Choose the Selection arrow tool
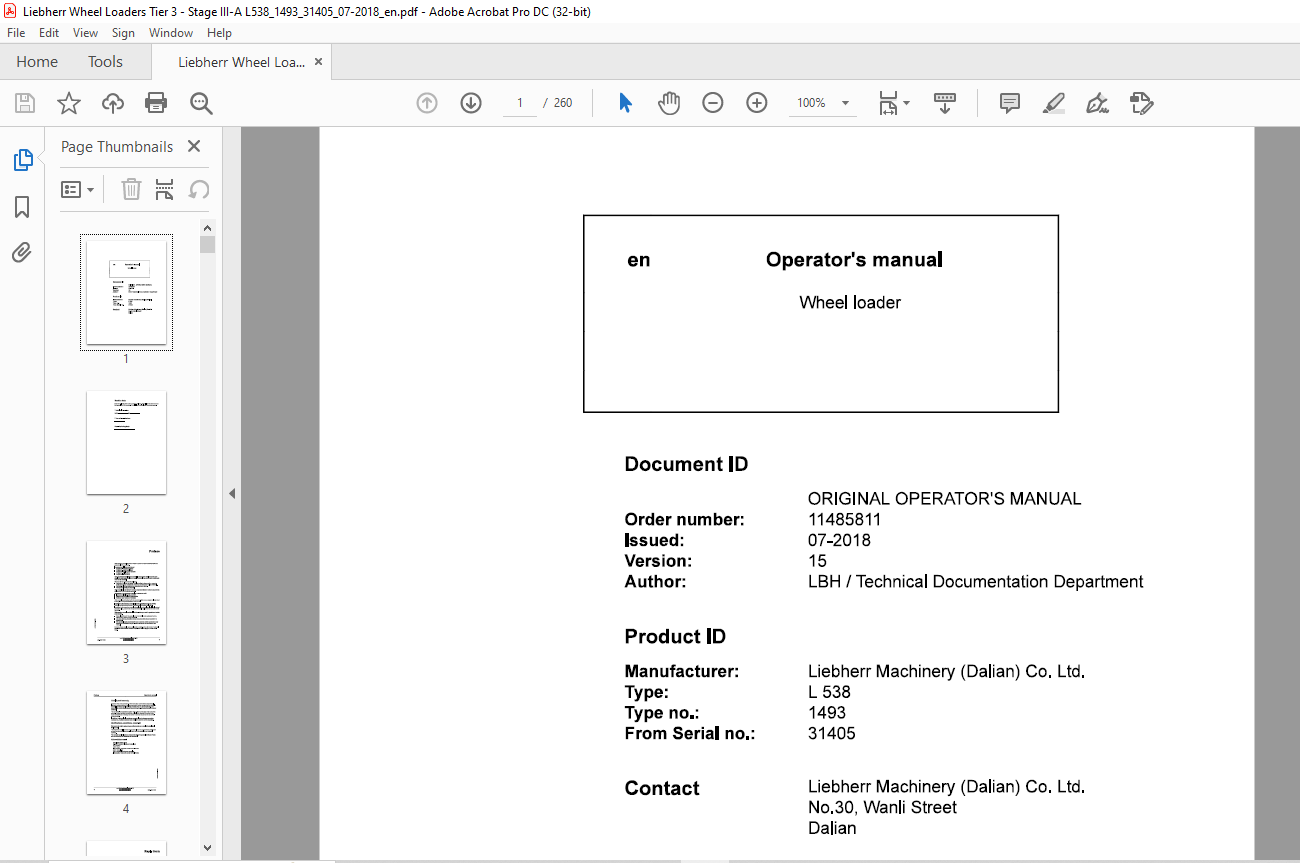This screenshot has height=863, width=1300. pyautogui.click(x=625, y=103)
